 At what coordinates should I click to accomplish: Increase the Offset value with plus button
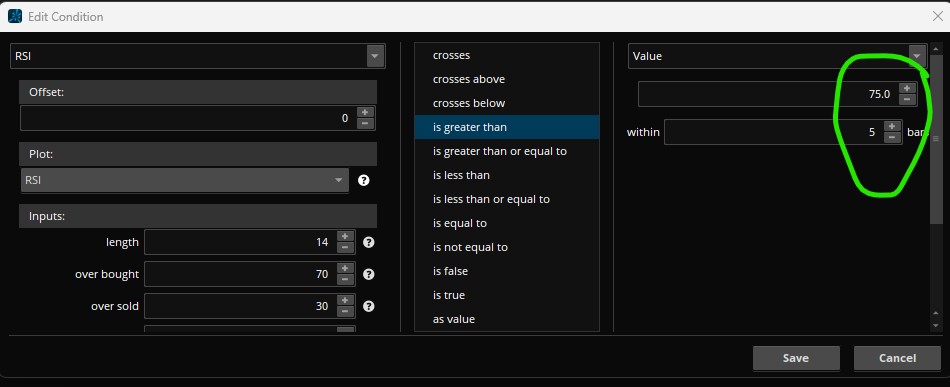click(365, 113)
